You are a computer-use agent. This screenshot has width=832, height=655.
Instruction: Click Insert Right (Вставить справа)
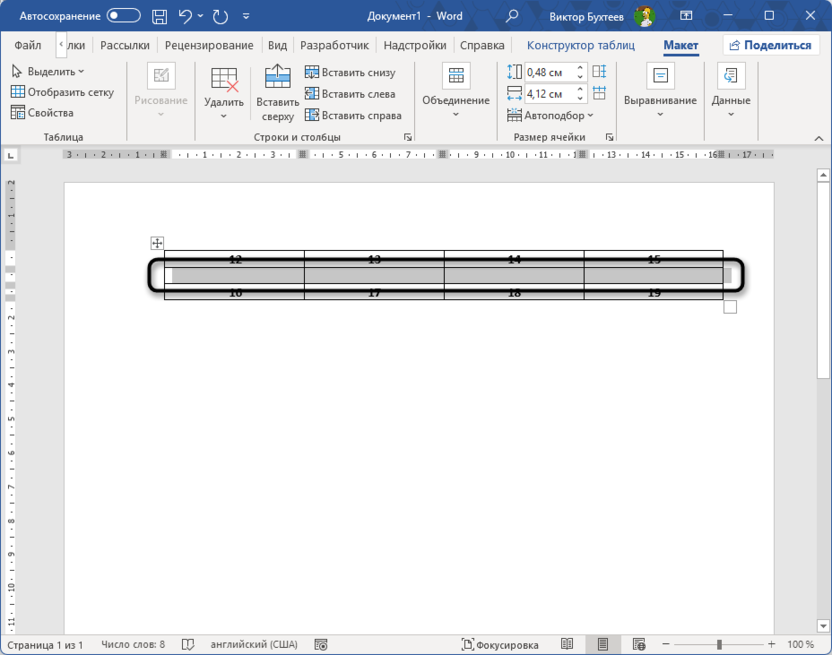[353, 115]
